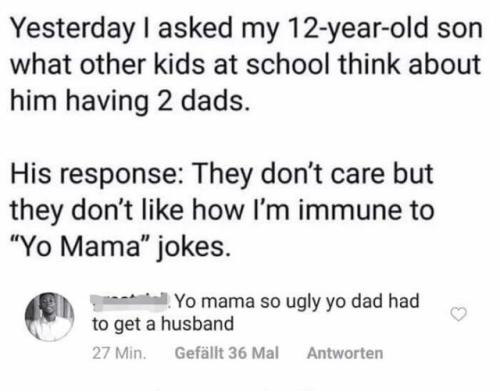The image size is (500, 391).
Task: Select the phrase 'They don't care but'
Action: (x=313, y=174)
